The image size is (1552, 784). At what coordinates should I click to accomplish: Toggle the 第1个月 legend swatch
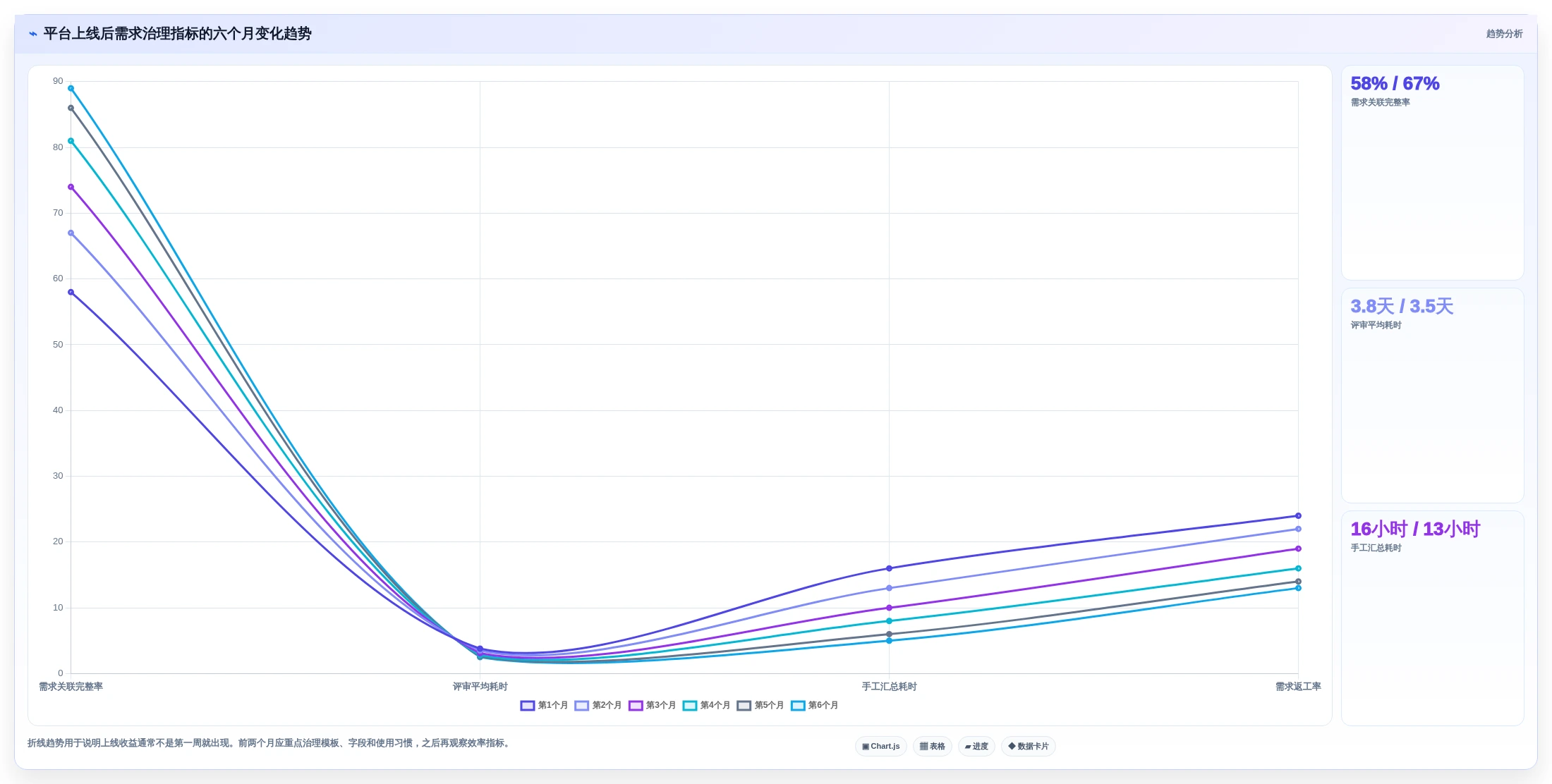tap(528, 705)
